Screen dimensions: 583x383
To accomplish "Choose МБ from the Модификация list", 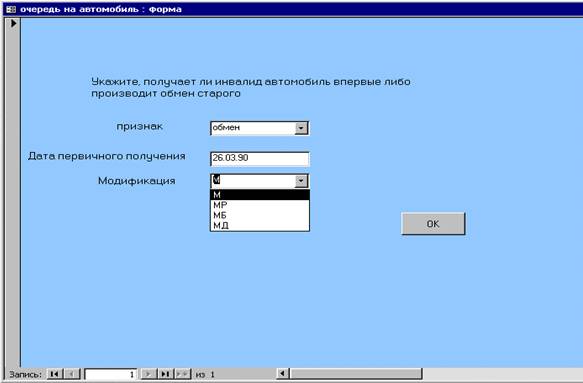I will click(260, 215).
